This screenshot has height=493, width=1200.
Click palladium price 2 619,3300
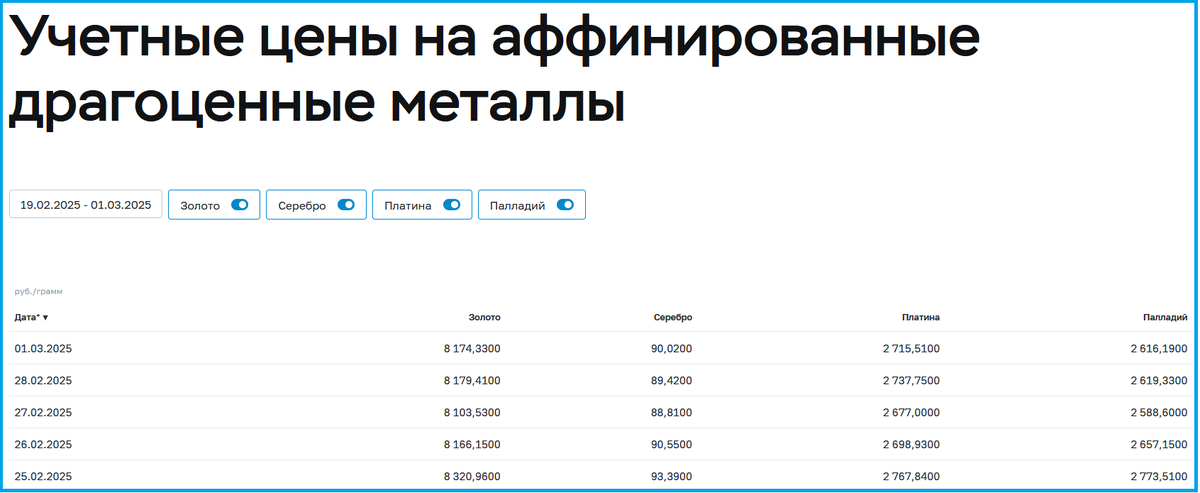click(1159, 380)
